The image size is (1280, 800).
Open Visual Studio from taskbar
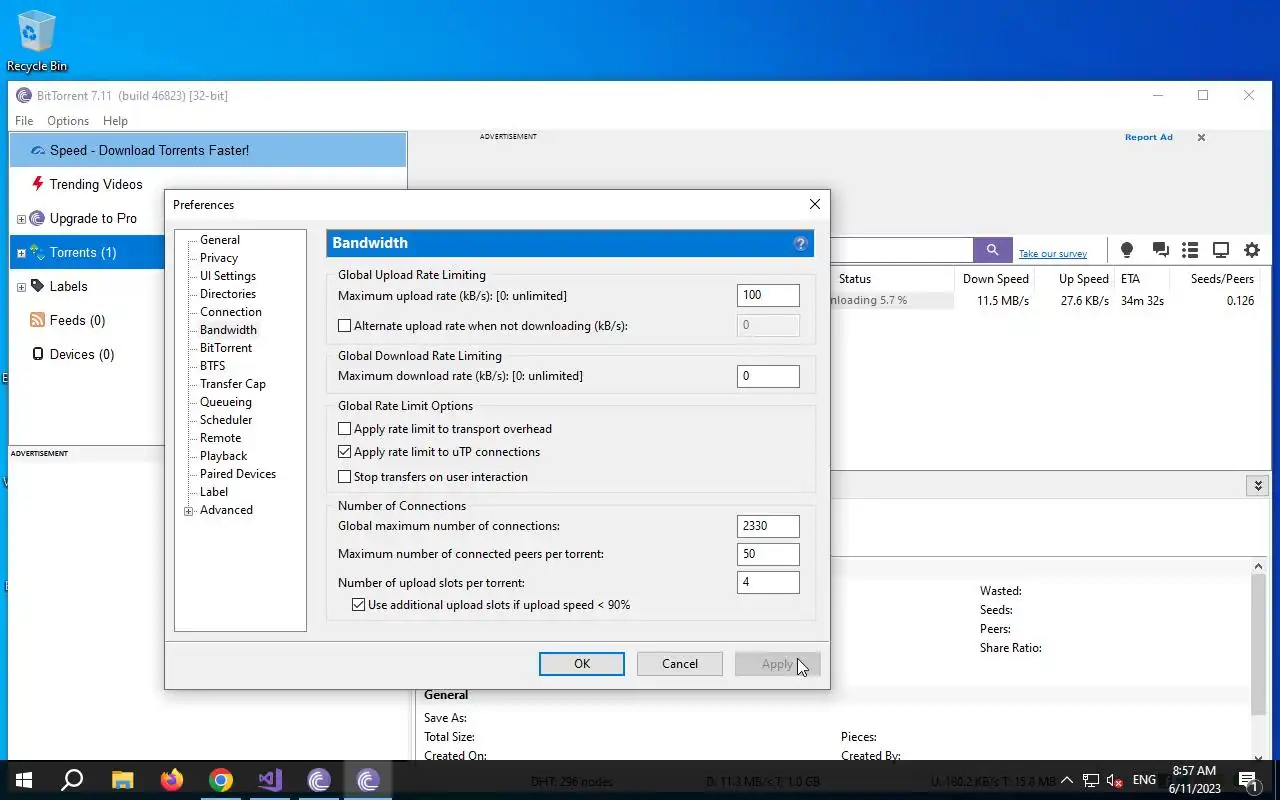[x=270, y=780]
